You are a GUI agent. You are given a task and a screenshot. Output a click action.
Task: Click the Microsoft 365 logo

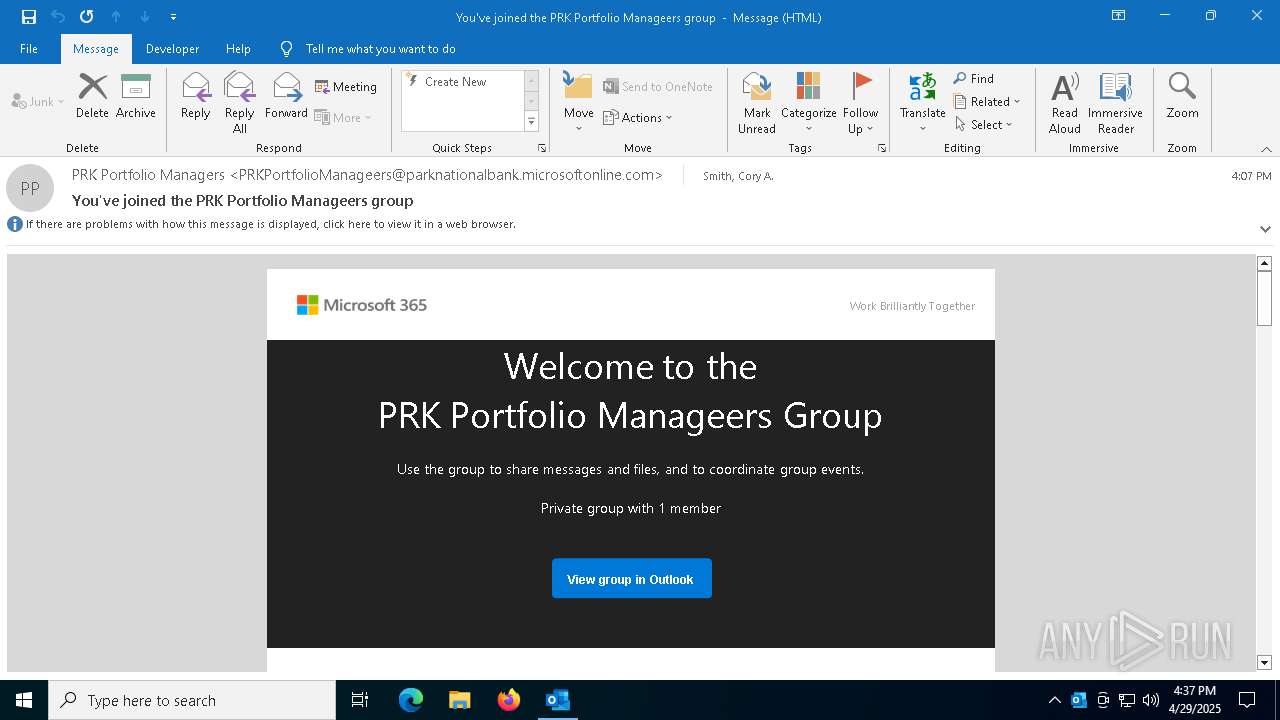(362, 305)
